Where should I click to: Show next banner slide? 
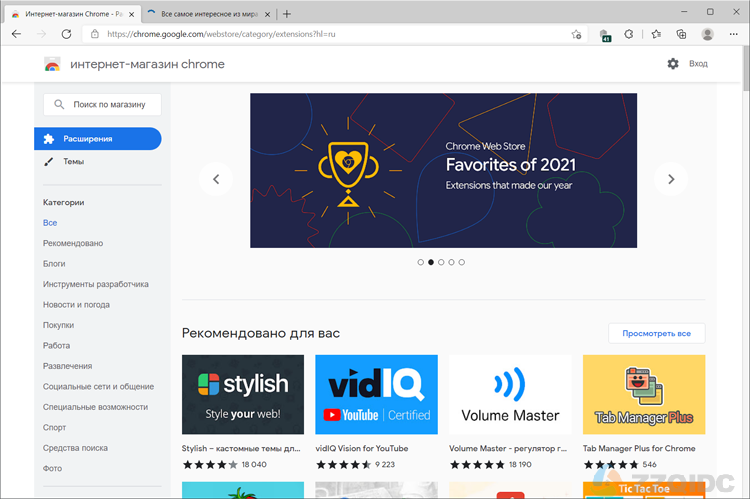[x=671, y=179]
